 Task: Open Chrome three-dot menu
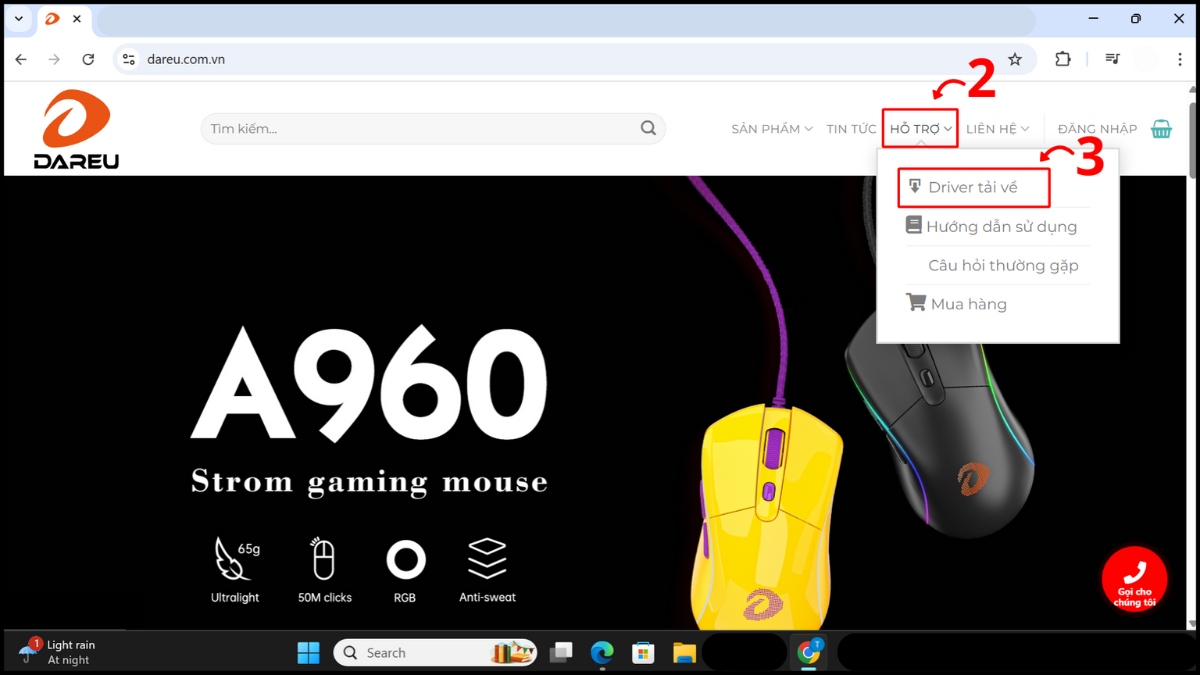pyautogui.click(x=1180, y=59)
